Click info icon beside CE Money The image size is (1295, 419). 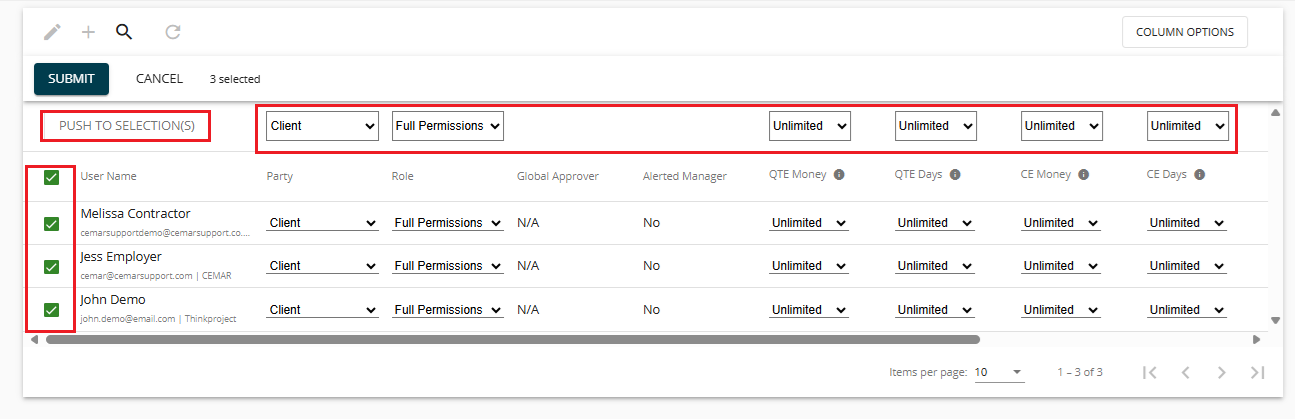(x=1083, y=175)
